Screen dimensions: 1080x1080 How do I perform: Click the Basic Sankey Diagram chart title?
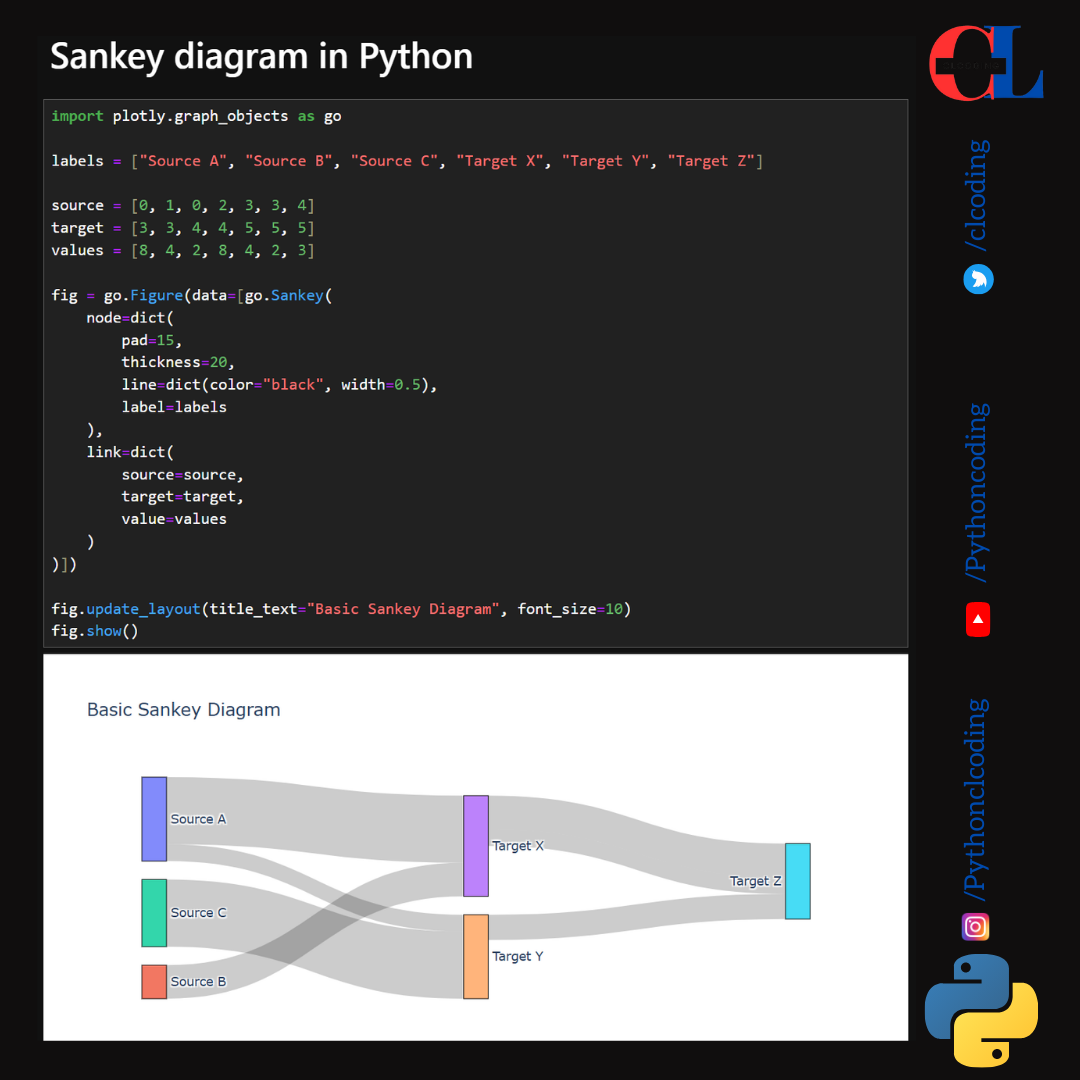tap(184, 710)
